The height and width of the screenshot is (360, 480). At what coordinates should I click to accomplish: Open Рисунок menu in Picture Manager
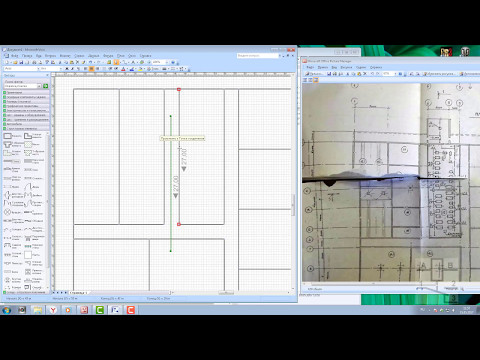[x=346, y=67]
